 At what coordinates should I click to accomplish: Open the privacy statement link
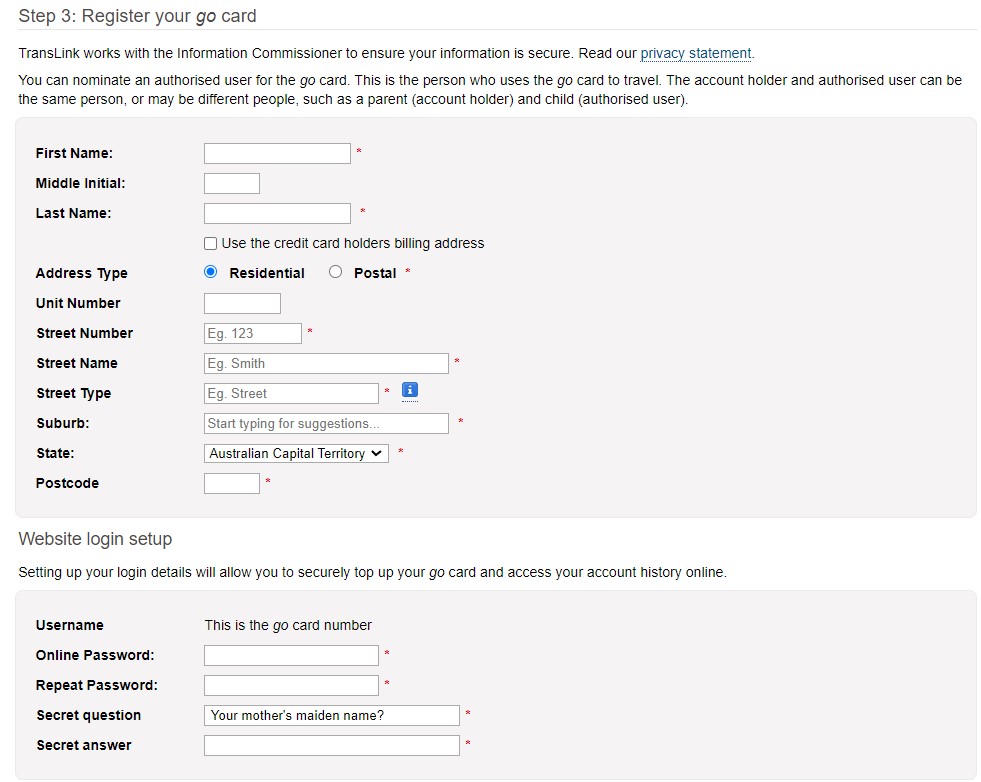(x=695, y=53)
